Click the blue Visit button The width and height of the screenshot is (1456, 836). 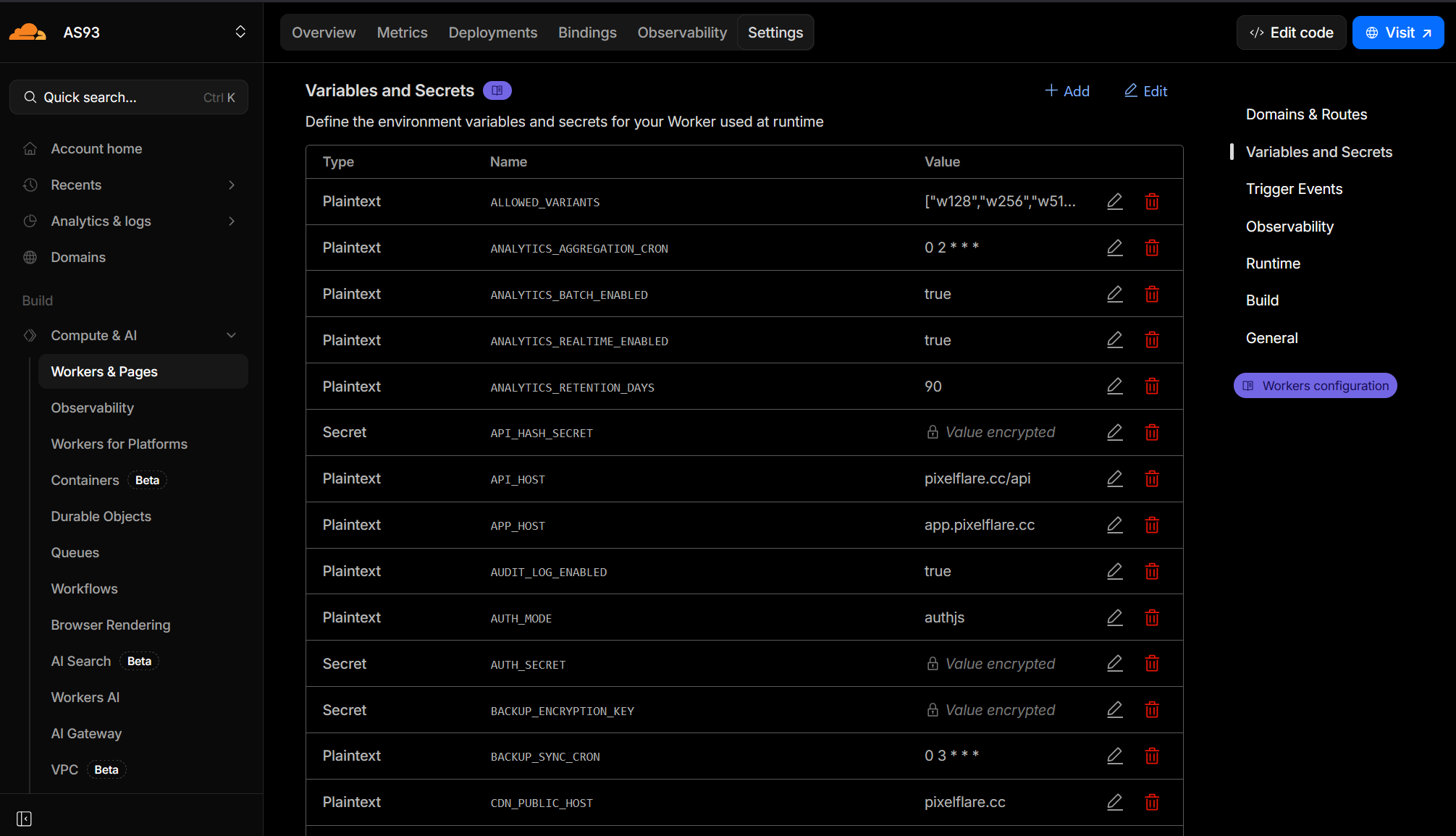(x=1397, y=33)
